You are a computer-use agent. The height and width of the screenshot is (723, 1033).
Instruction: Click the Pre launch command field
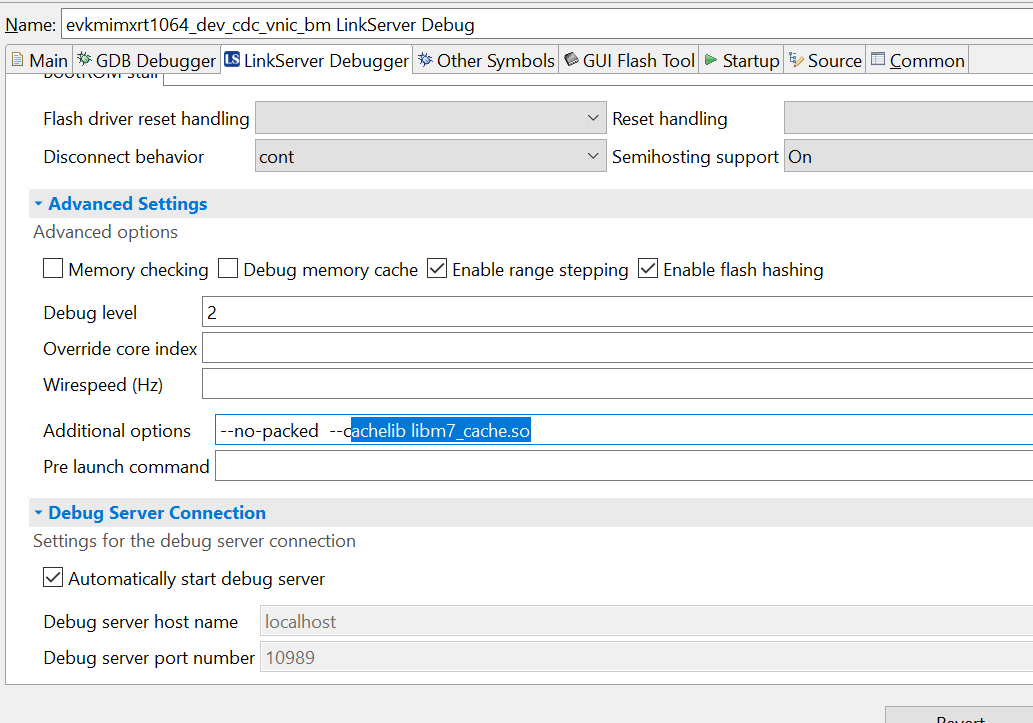point(622,467)
